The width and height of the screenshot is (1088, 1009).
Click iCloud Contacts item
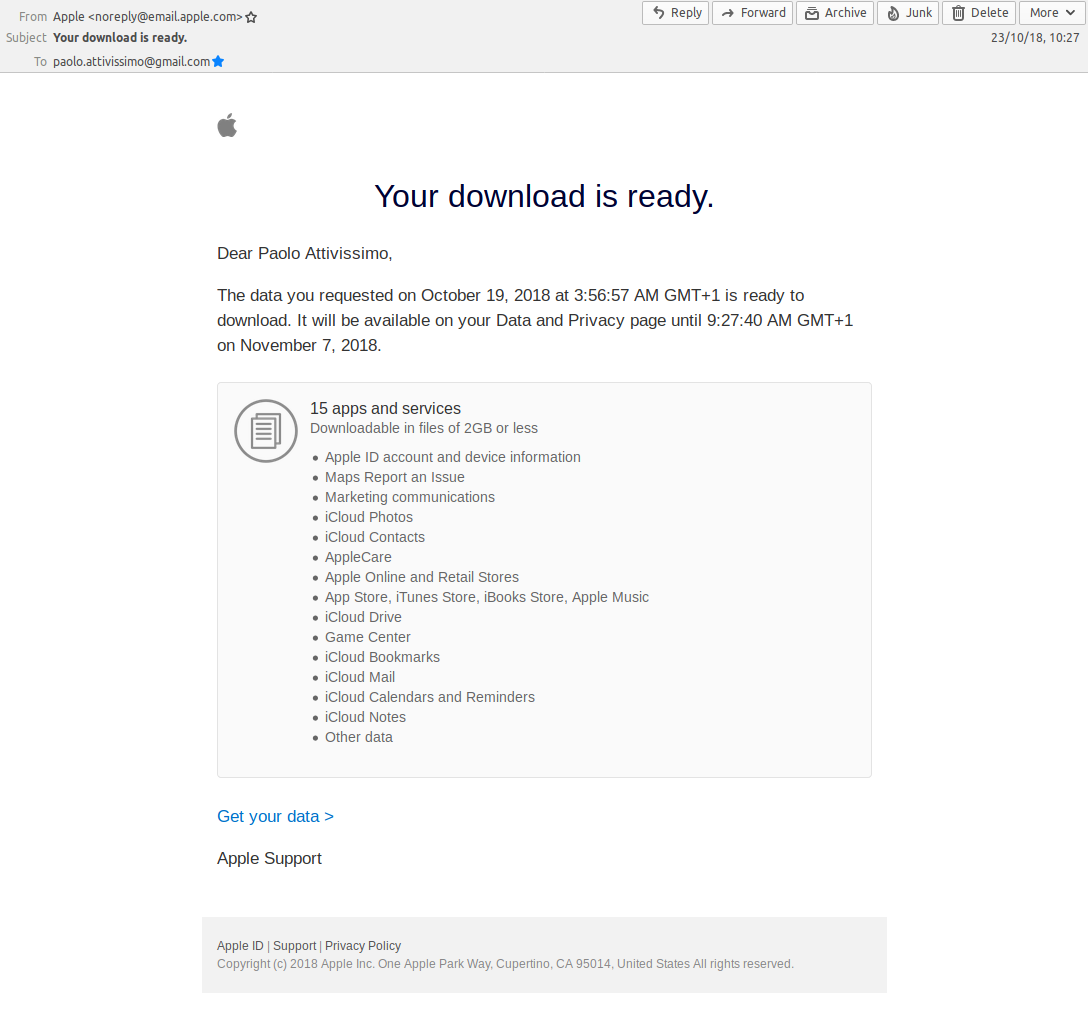(x=375, y=537)
